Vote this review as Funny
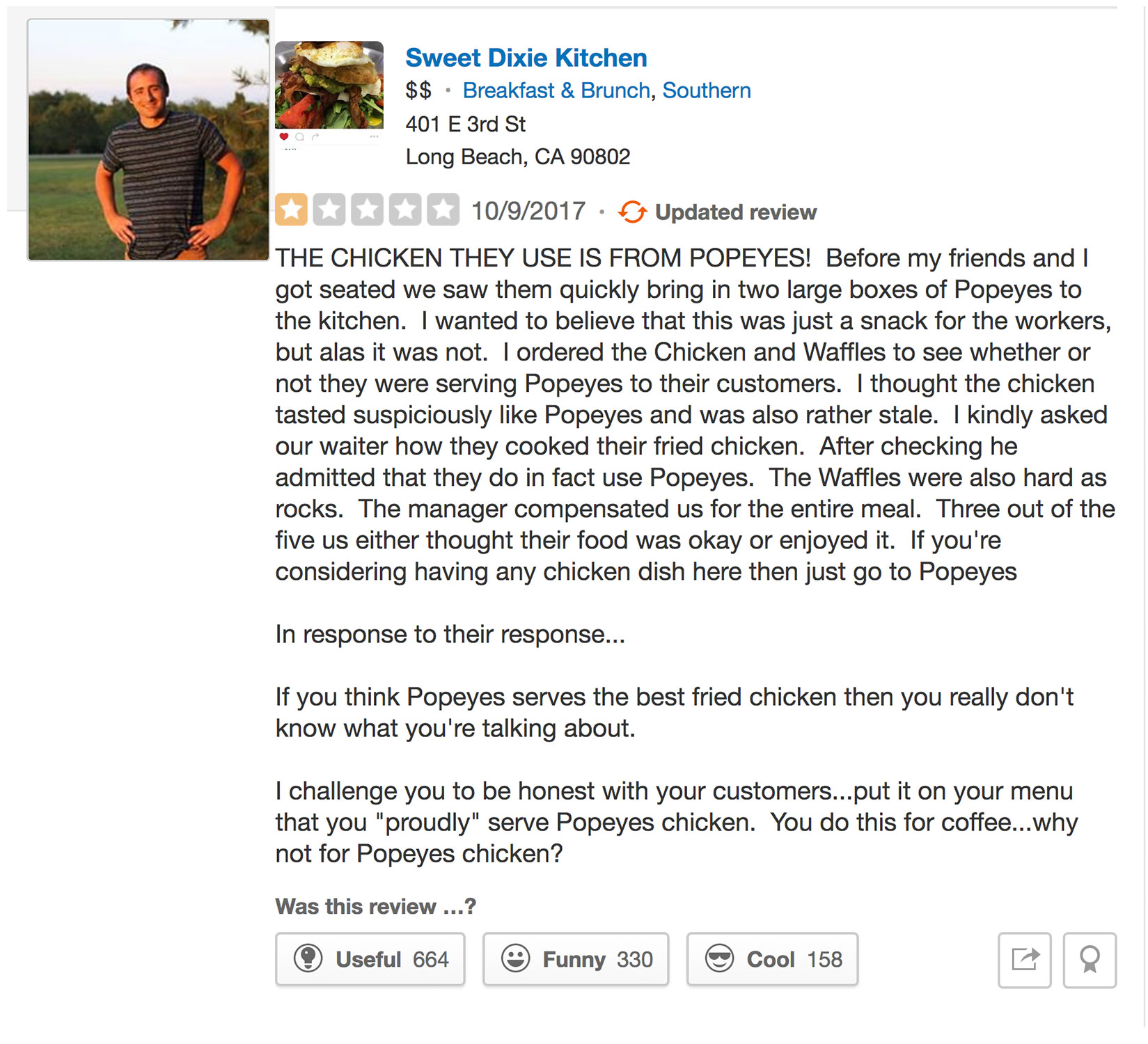This screenshot has height=1044, width=1148. click(576, 959)
